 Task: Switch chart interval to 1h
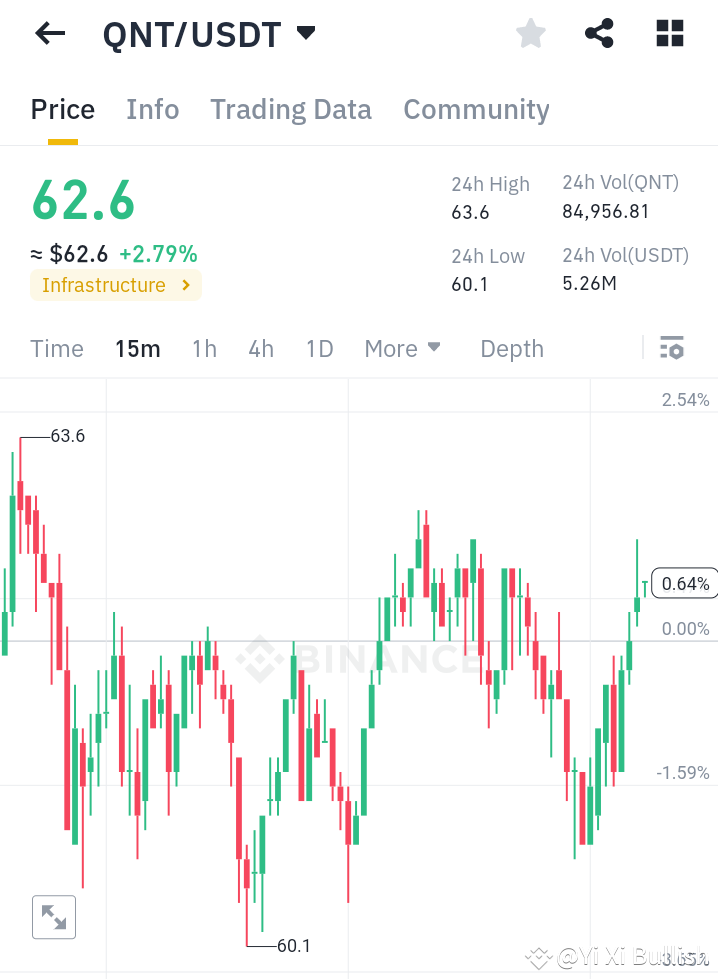click(x=204, y=348)
